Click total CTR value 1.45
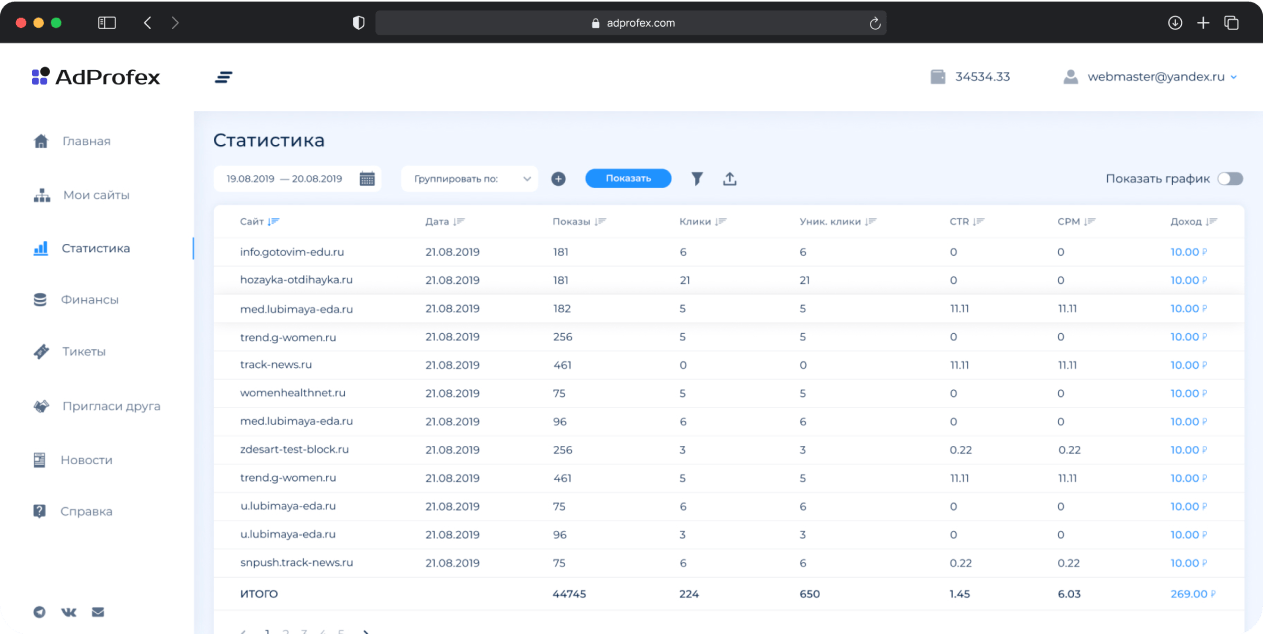The height and width of the screenshot is (634, 1263). [x=960, y=594]
